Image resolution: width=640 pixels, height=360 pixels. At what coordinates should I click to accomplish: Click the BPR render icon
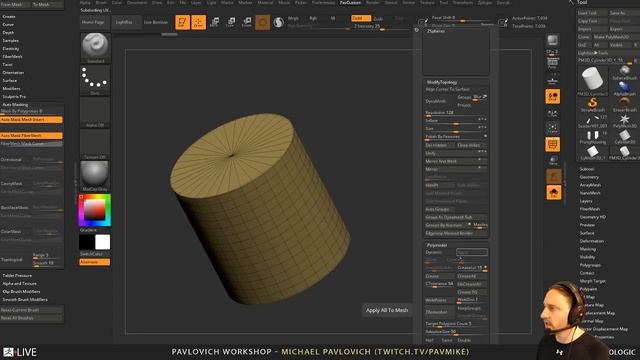pos(553,40)
